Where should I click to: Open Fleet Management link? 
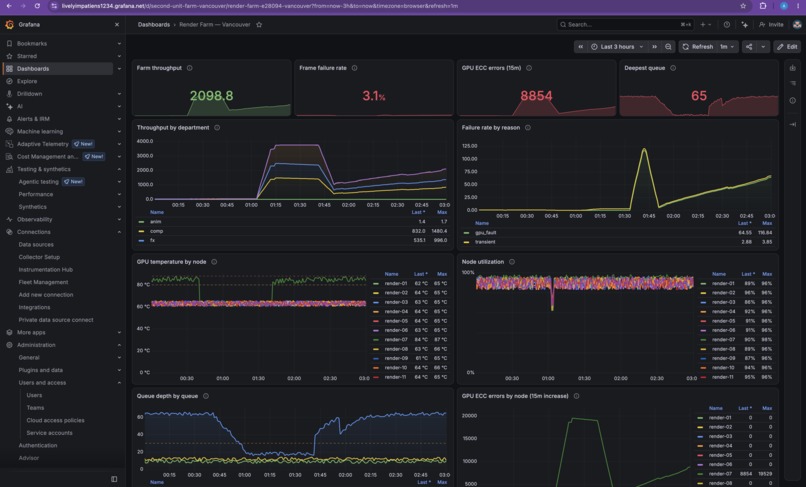(43, 282)
